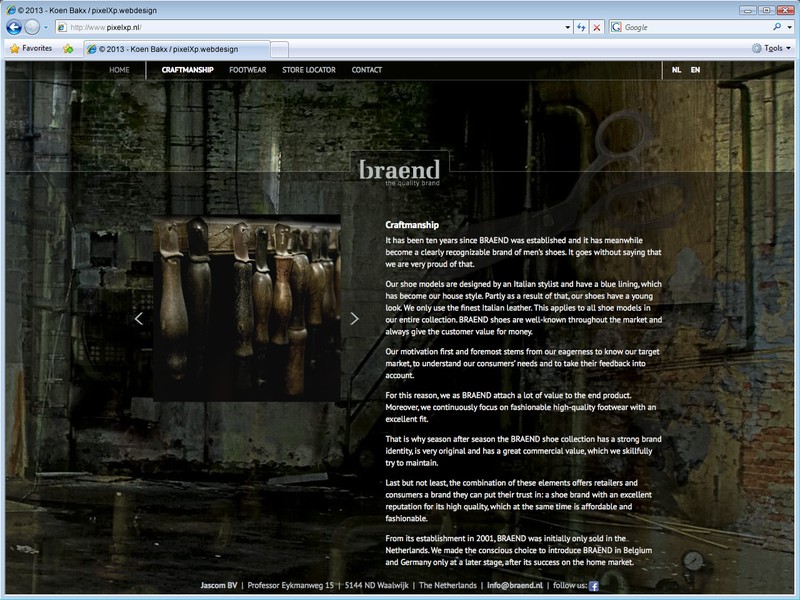The image size is (800, 600).
Task: Switch site language to NL
Action: 677,70
